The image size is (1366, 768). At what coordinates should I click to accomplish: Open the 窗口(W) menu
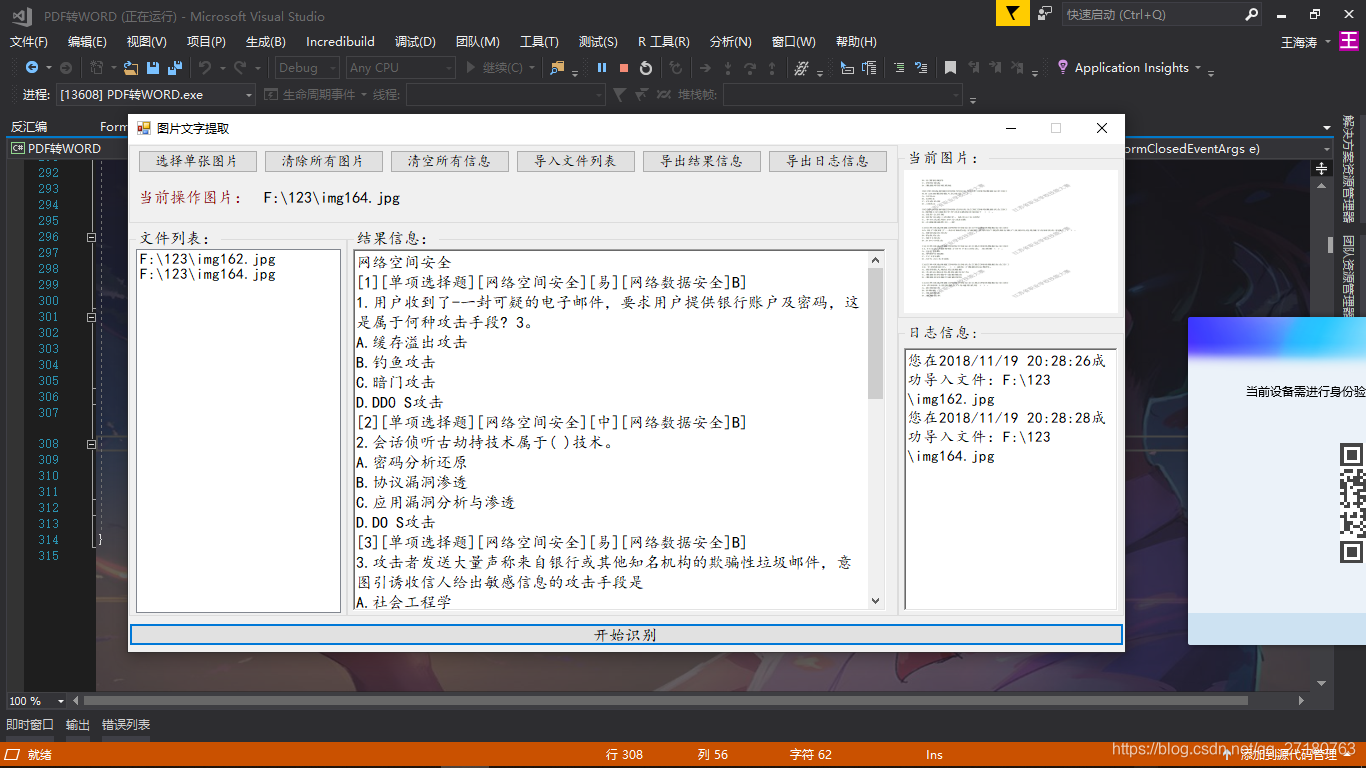point(794,41)
